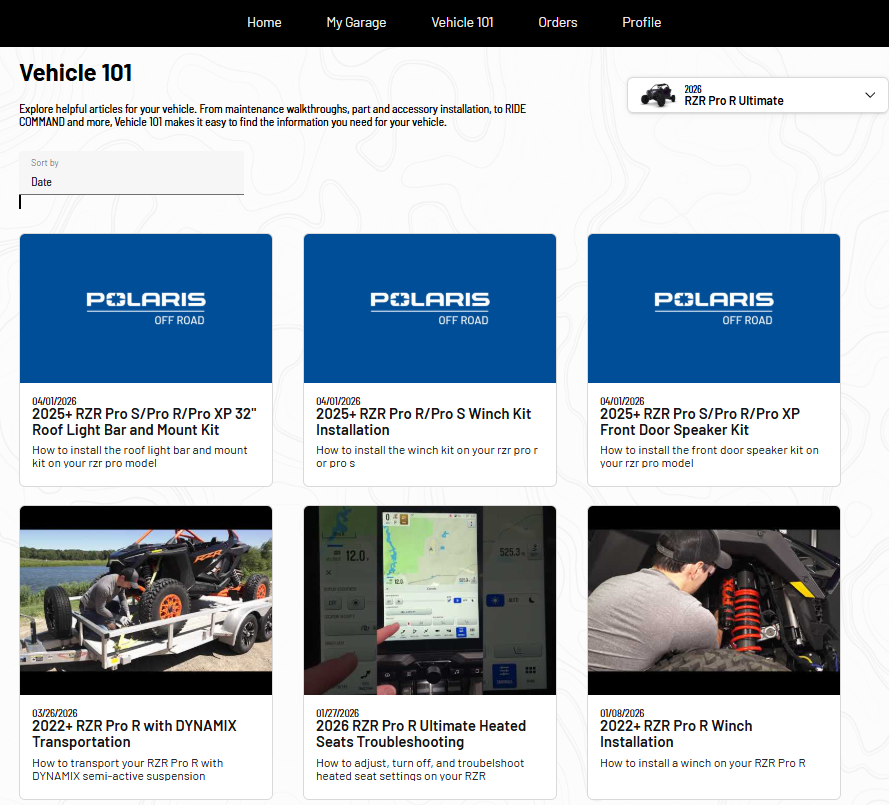Open the Winch Kit Installation card thumbnail

click(x=430, y=308)
